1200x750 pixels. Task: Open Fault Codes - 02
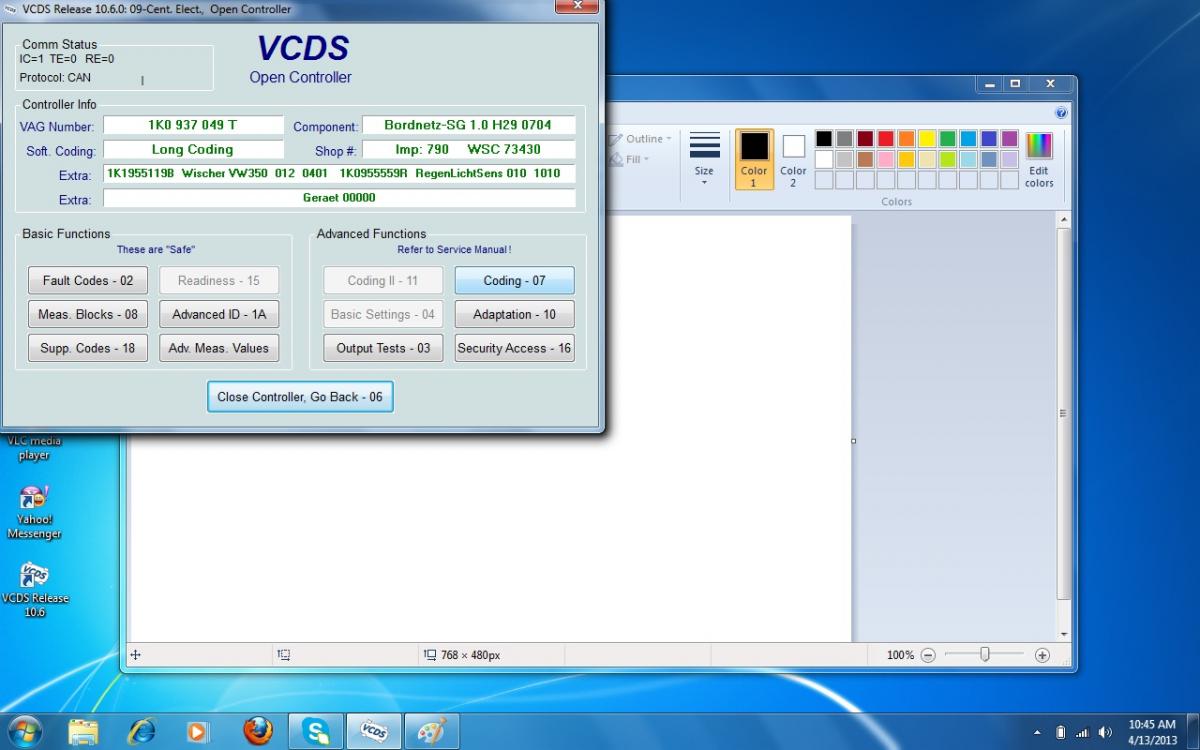(x=88, y=281)
